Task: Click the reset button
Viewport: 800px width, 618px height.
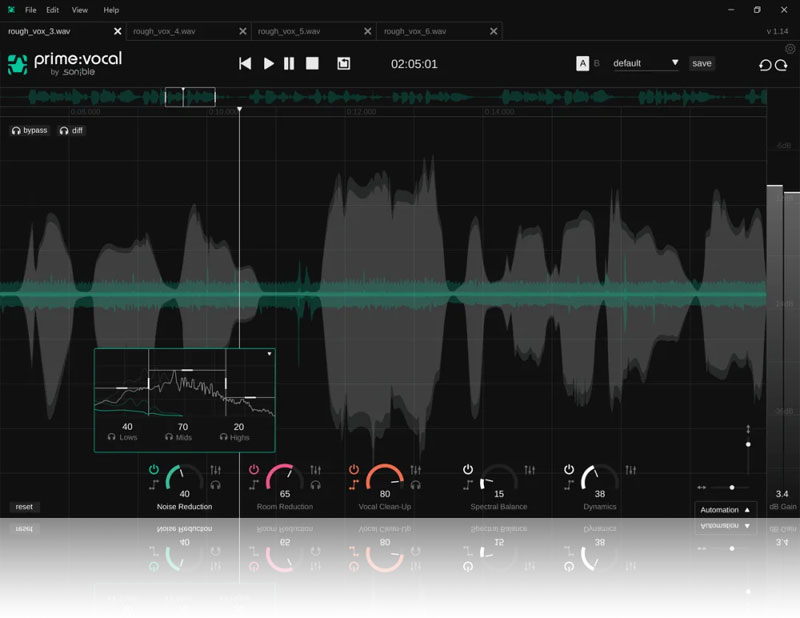Action: click(24, 507)
